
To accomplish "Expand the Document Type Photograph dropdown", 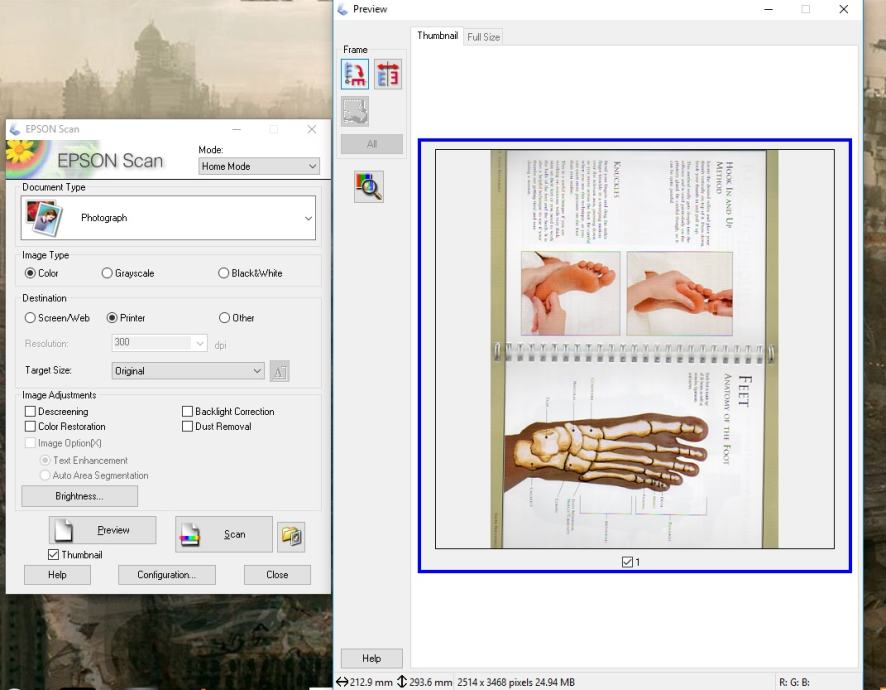I will 168,218.
